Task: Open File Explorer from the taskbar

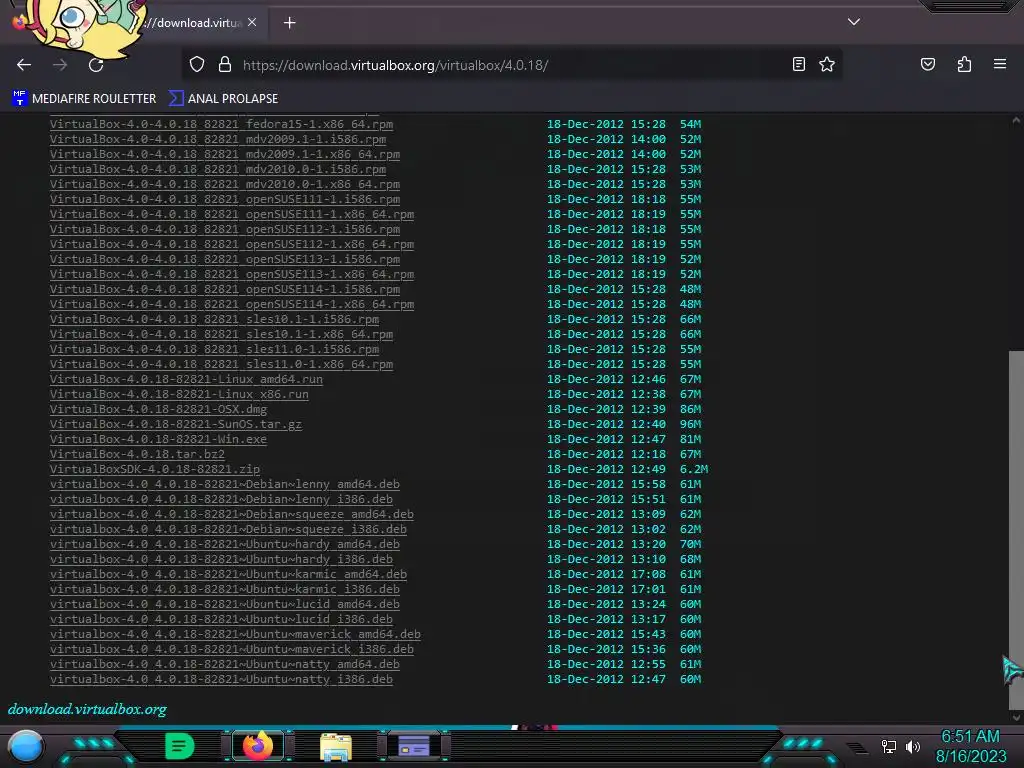Action: (336, 746)
